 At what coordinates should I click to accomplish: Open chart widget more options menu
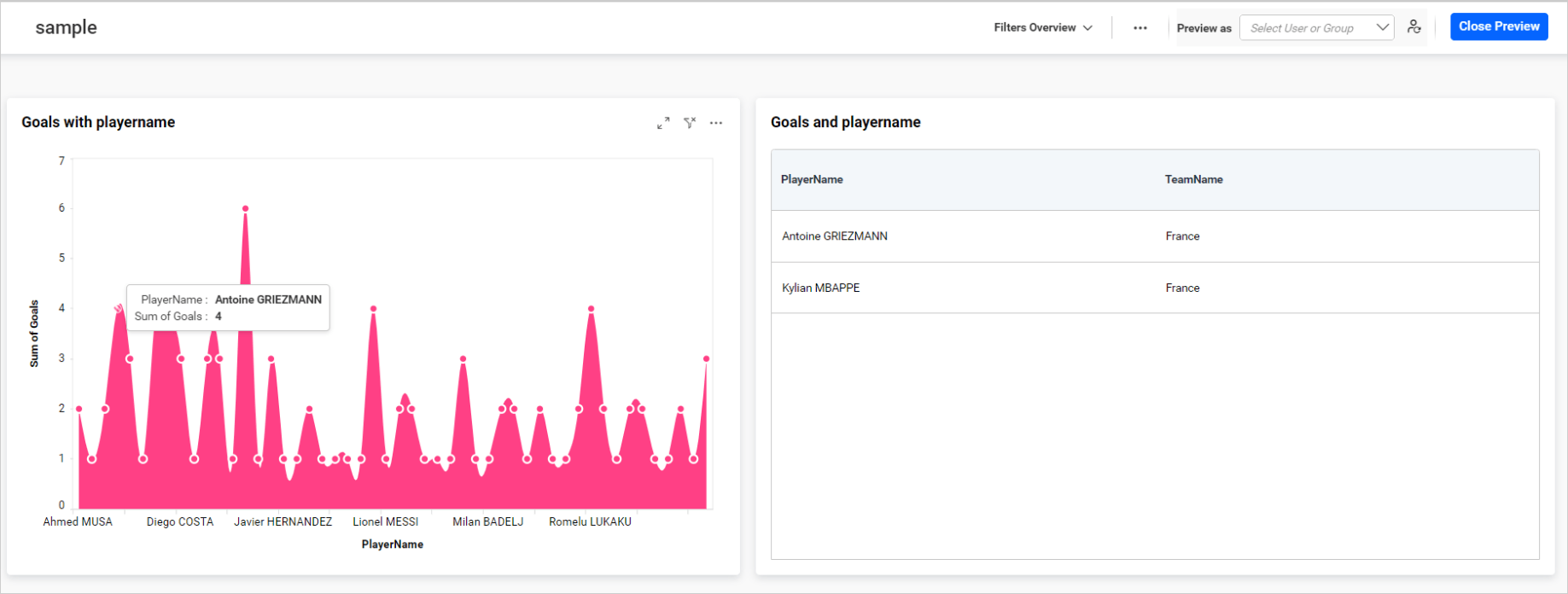[716, 123]
